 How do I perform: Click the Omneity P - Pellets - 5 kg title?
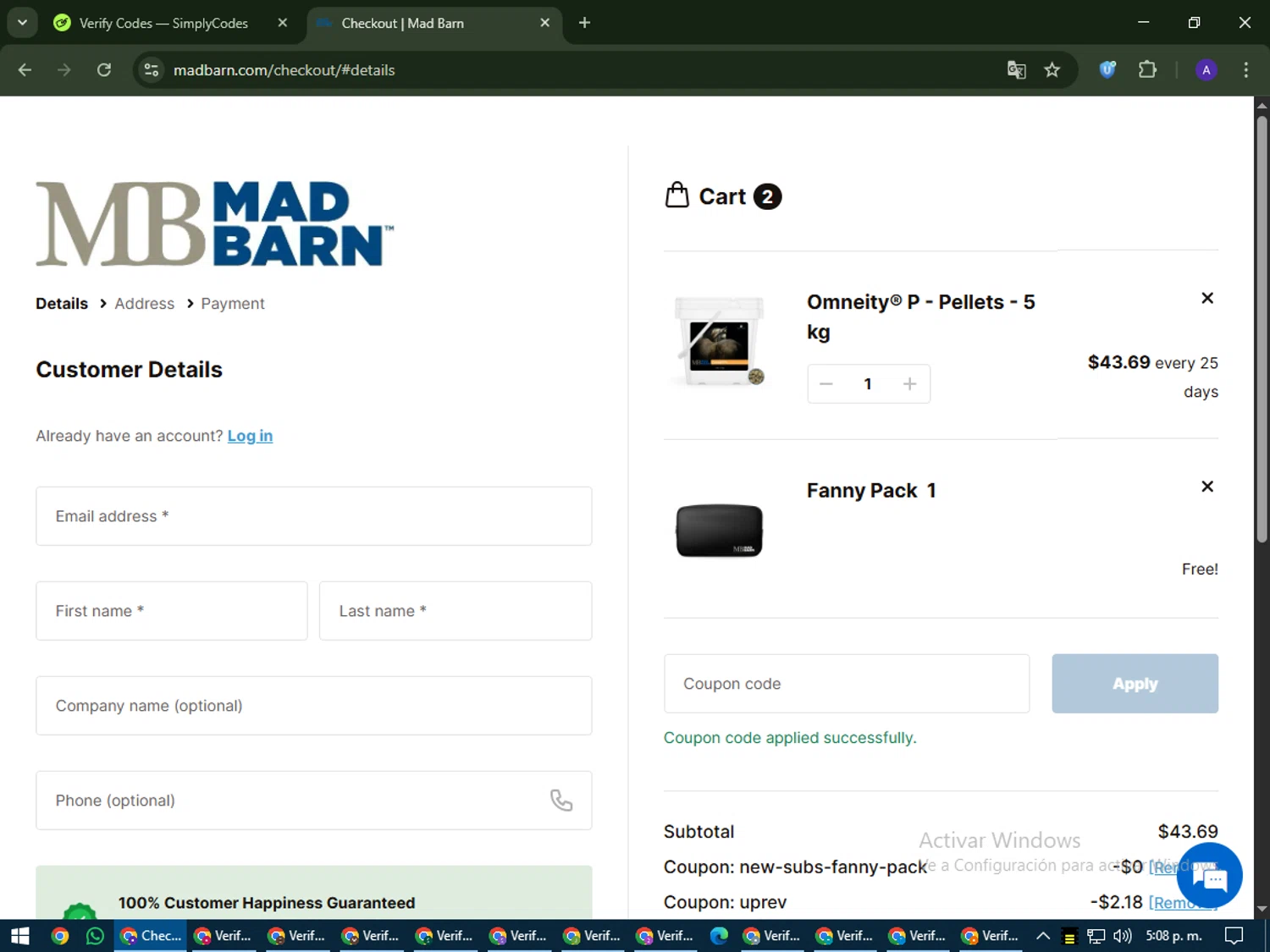(x=921, y=316)
